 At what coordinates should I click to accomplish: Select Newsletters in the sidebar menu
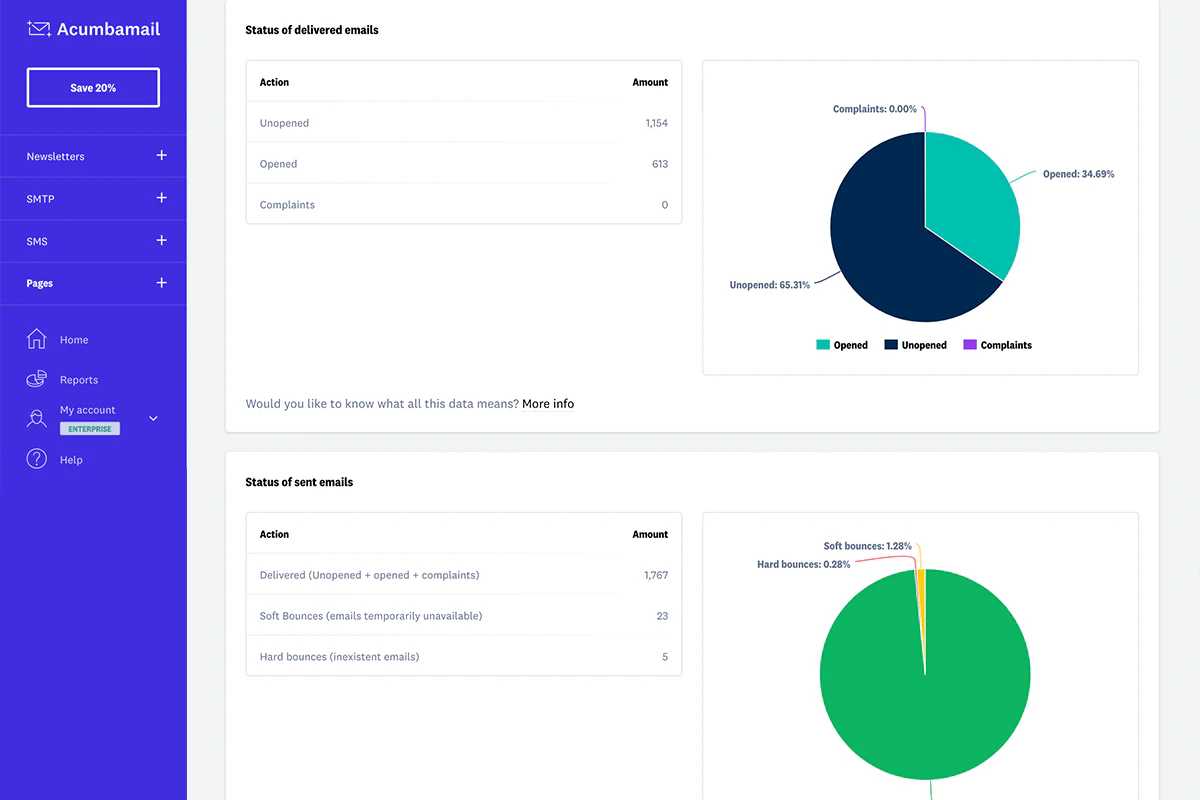point(56,157)
